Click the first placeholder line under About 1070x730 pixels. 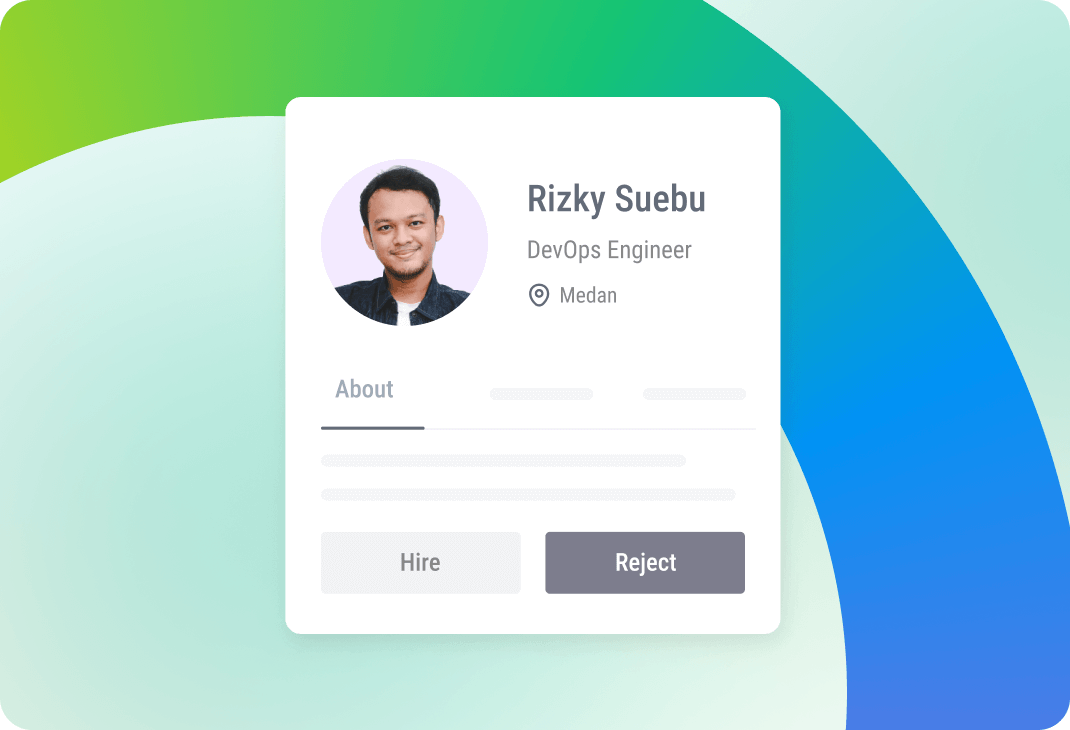click(503, 461)
